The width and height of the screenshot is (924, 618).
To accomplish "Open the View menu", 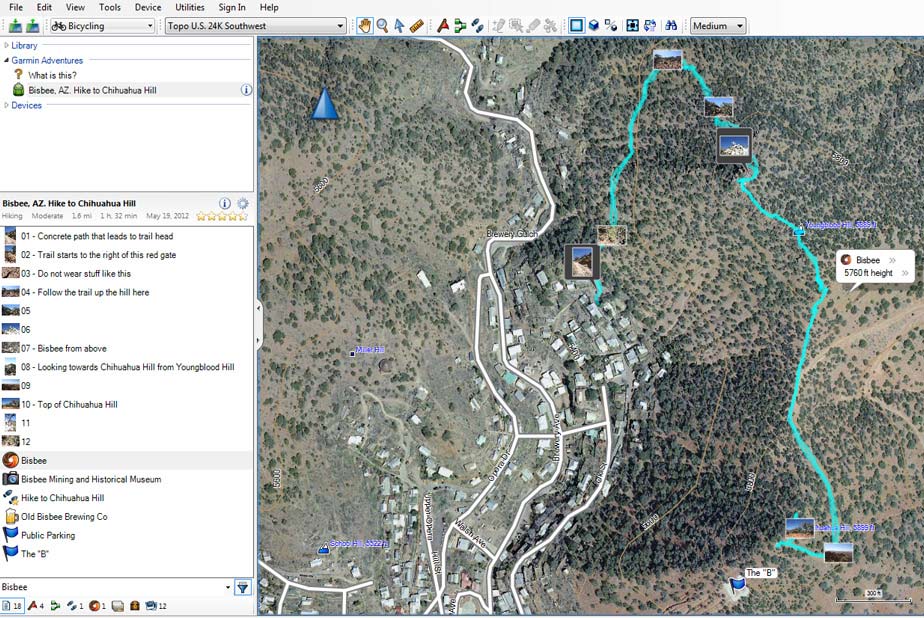I will coord(75,8).
